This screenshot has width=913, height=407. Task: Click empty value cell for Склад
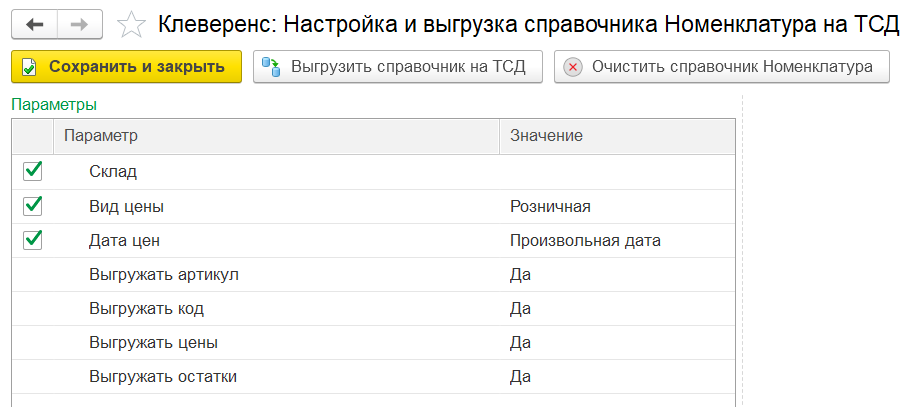pos(617,172)
